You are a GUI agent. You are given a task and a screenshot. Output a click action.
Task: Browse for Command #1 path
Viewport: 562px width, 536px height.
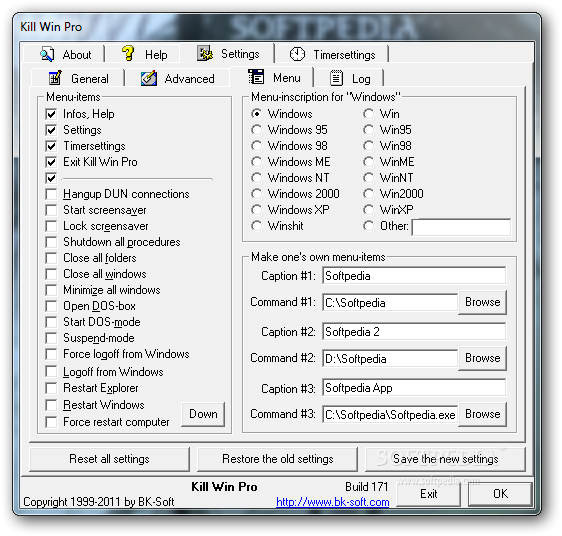click(482, 302)
